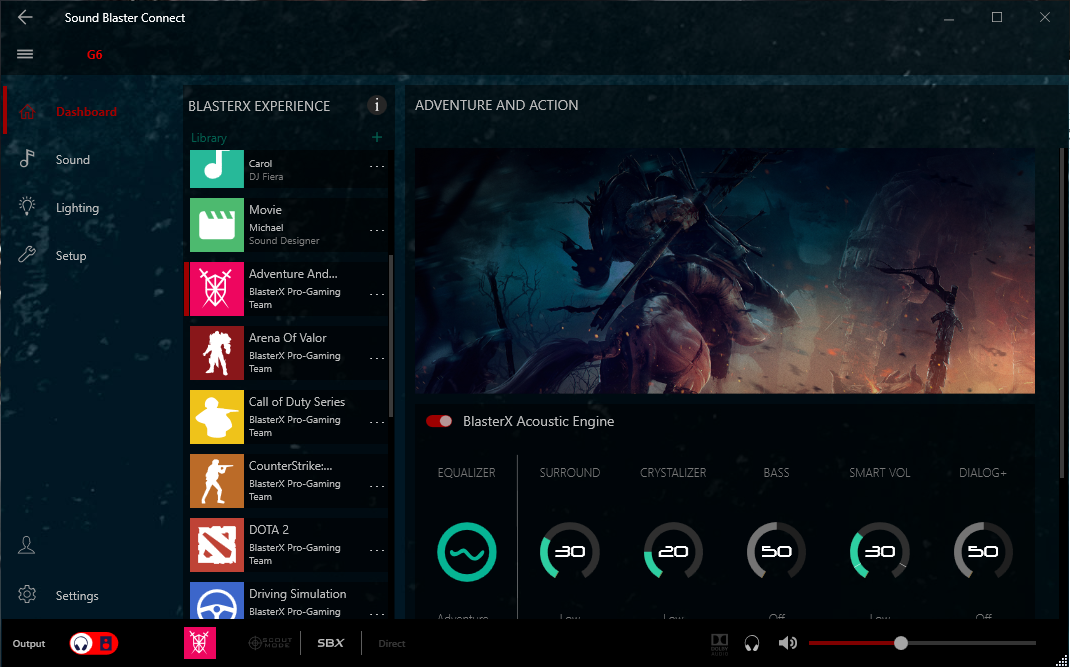Enable SBX mode
The image size is (1070, 667).
[x=330, y=643]
